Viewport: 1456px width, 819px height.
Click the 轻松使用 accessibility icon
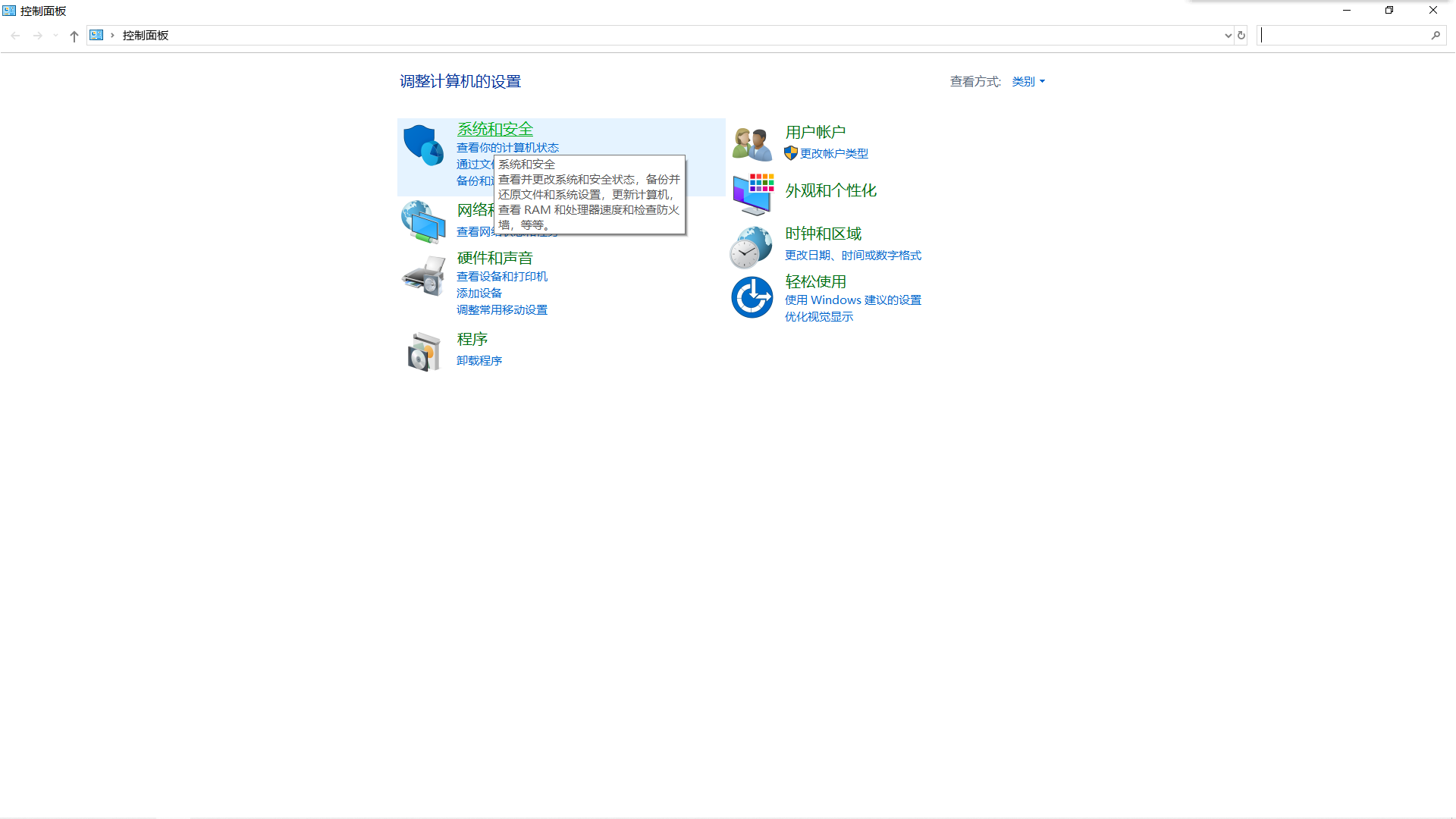tap(751, 297)
